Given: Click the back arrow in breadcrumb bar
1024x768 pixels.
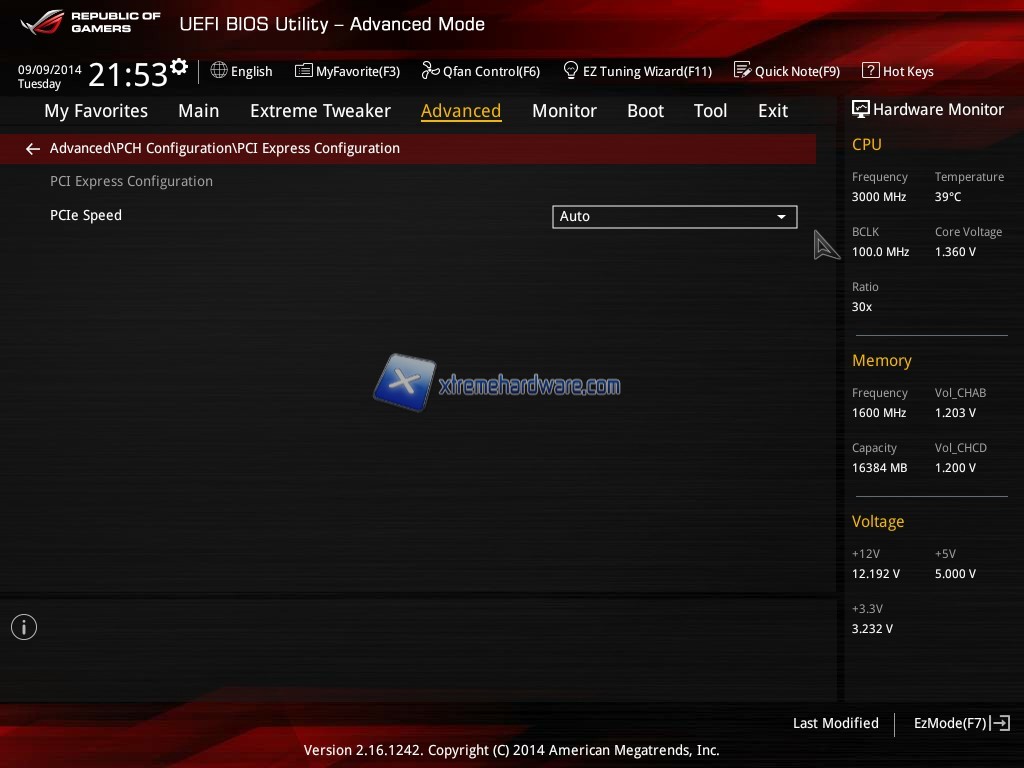Looking at the screenshot, I should pyautogui.click(x=33, y=149).
